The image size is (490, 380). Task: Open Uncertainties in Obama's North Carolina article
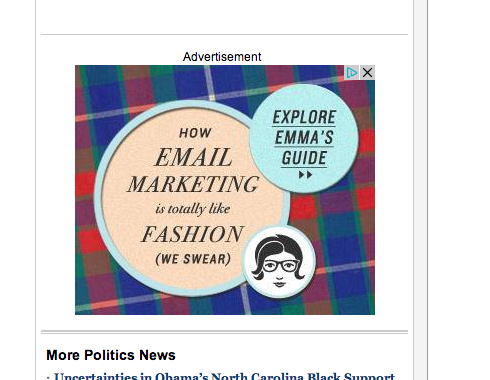[224, 376]
